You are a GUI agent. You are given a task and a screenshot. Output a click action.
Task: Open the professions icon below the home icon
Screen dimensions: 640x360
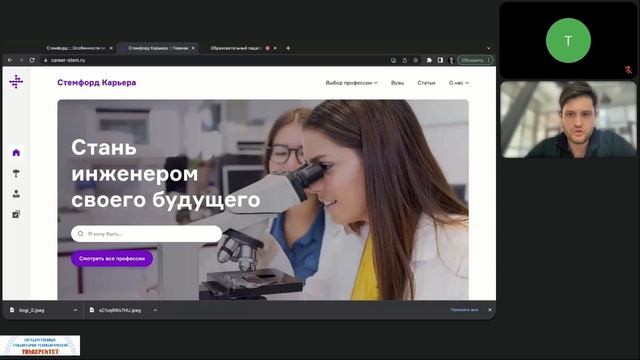(16, 173)
